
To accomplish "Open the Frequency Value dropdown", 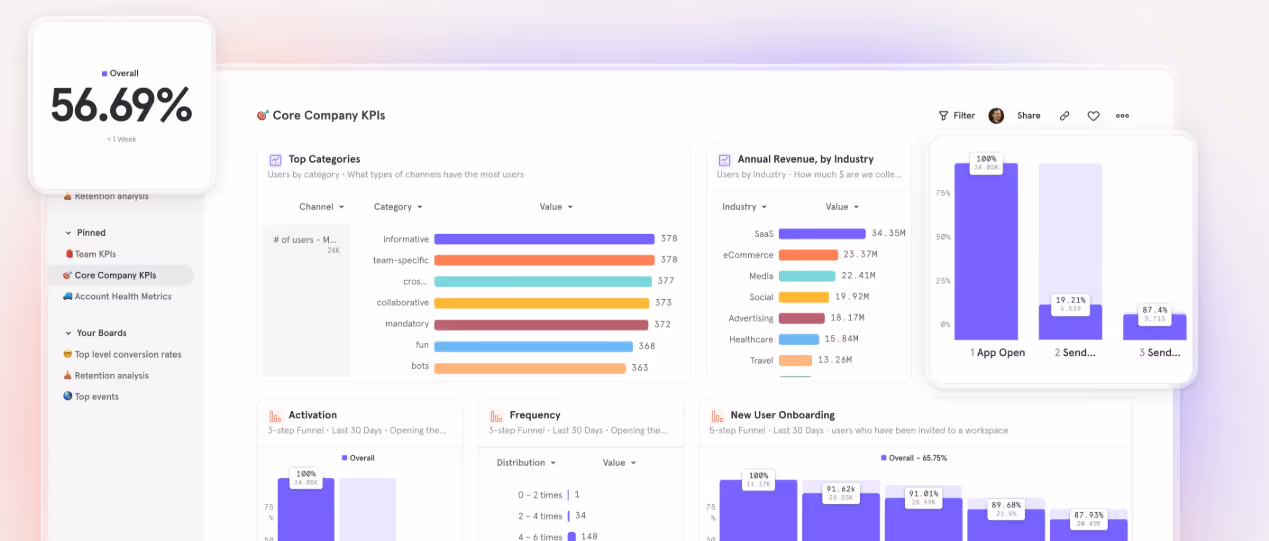I will 620,463.
